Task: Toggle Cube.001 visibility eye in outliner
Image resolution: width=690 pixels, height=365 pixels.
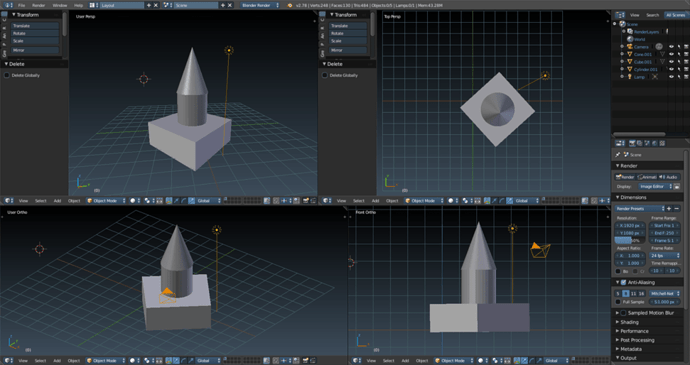Action: (672, 62)
